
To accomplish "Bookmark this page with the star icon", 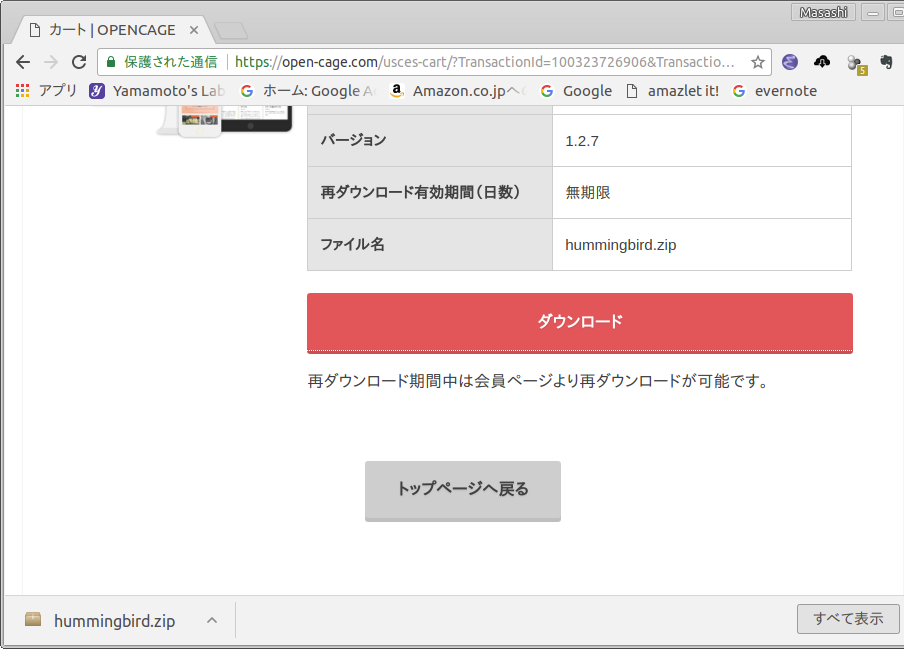I will [758, 62].
